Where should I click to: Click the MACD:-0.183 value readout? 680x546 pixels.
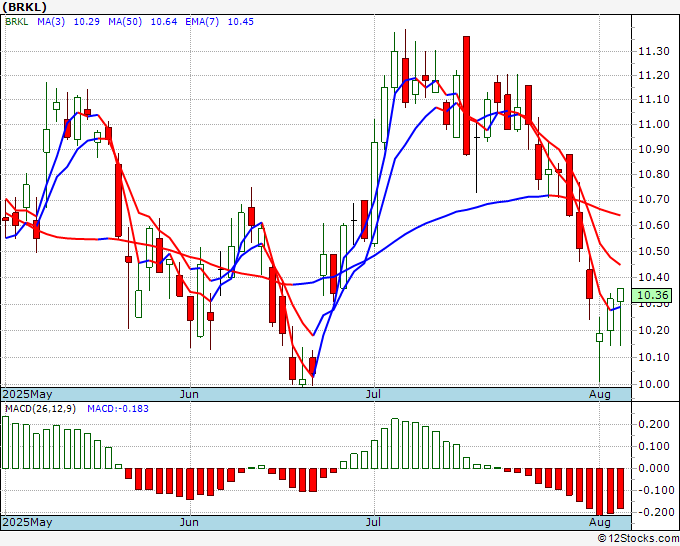coord(118,409)
